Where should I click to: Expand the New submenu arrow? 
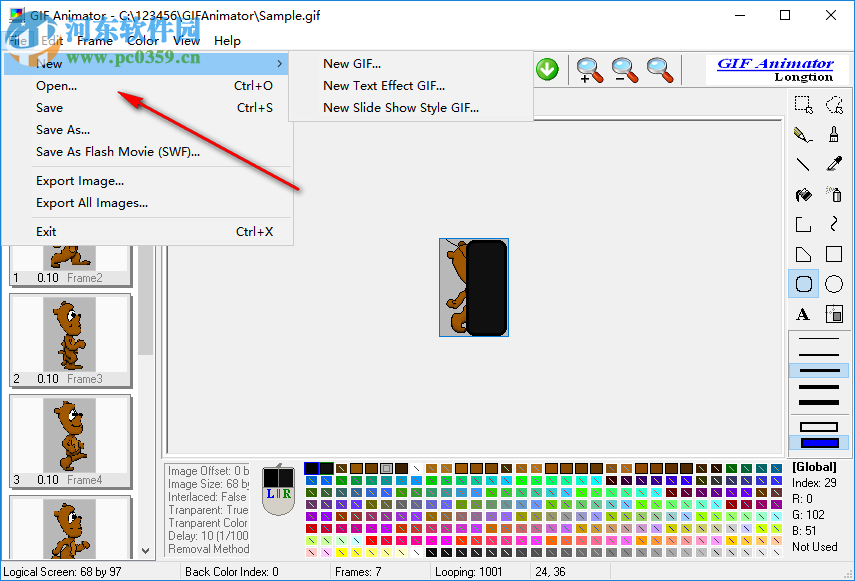tap(281, 63)
